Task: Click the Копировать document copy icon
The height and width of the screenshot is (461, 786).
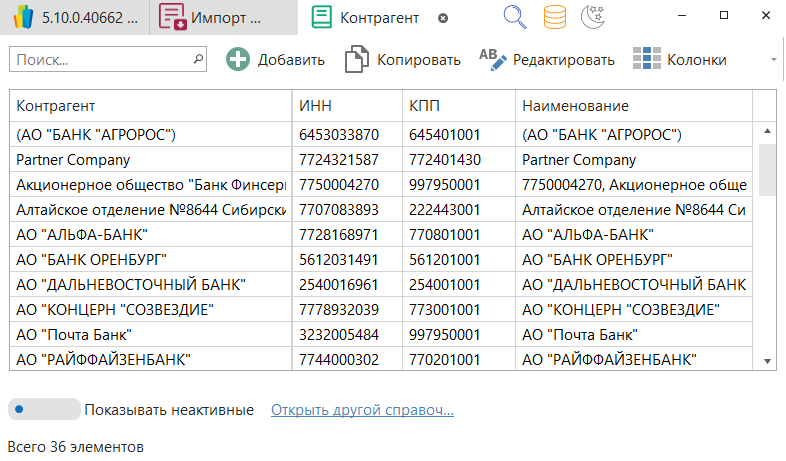Action: click(x=356, y=59)
